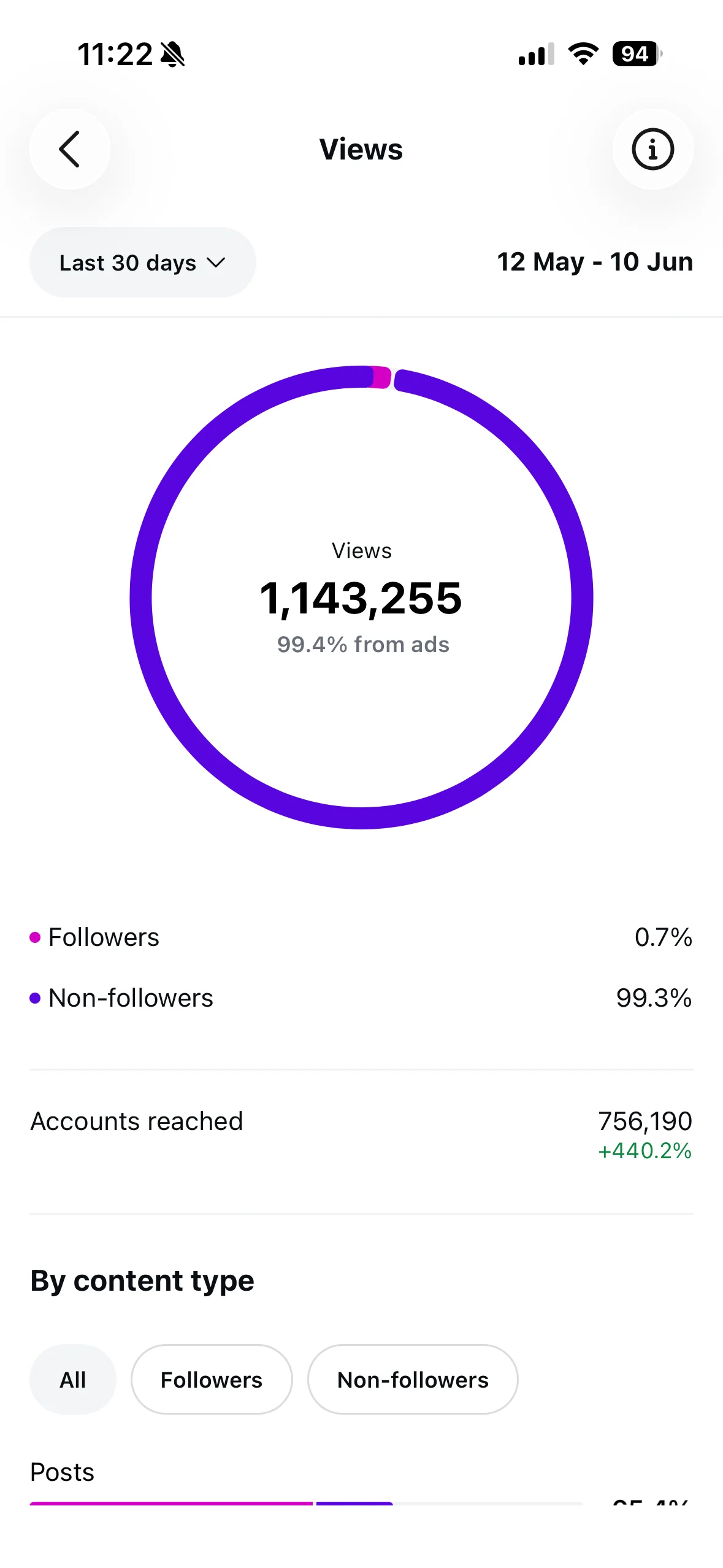Tap the 1,143,255 views total

361,599
